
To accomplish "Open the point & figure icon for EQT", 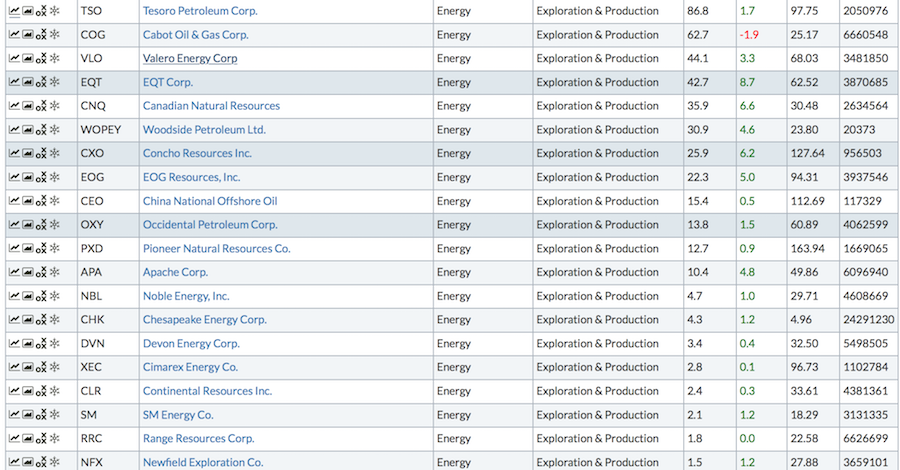I will click(x=41, y=82).
